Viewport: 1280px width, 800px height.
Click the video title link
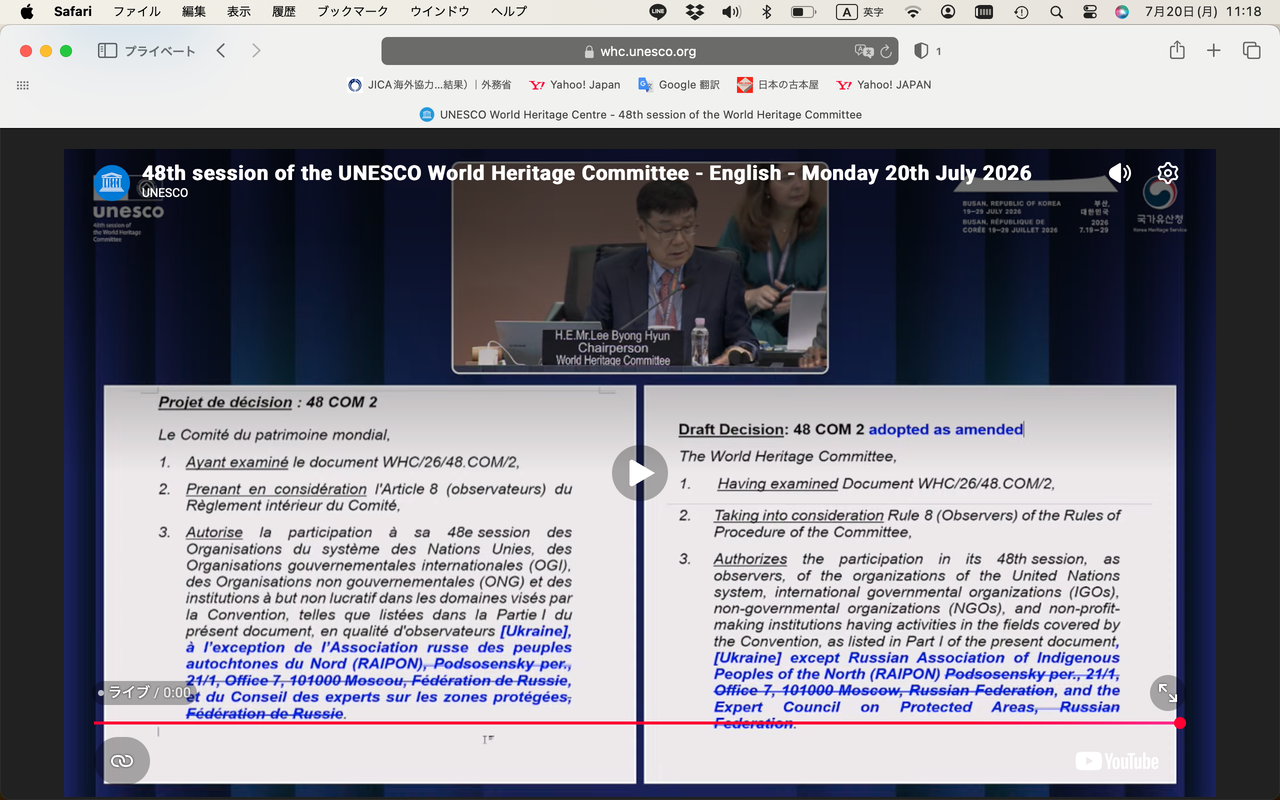pos(586,173)
